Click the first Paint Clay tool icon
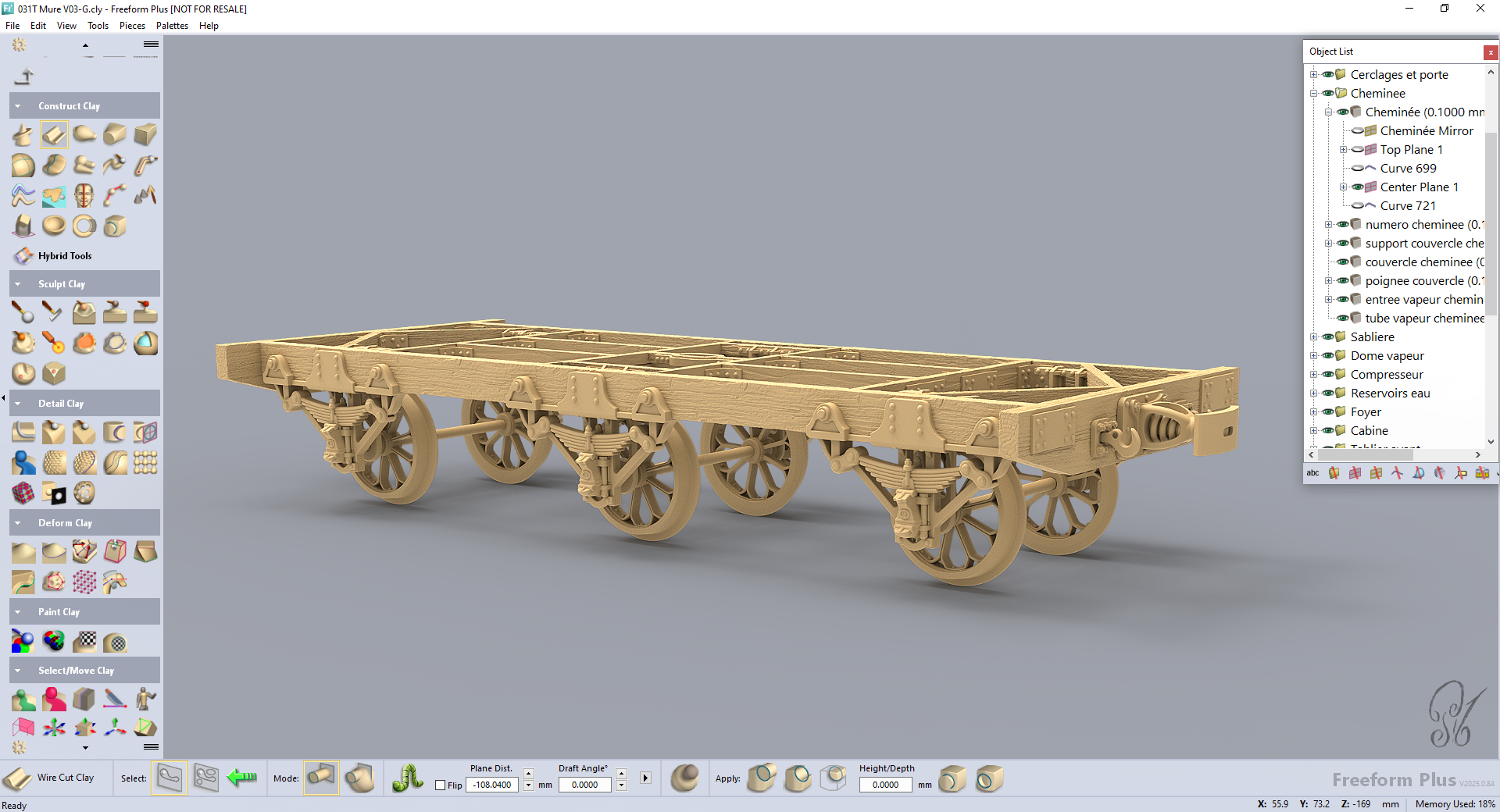This screenshot has height=812, width=1500. (23, 642)
